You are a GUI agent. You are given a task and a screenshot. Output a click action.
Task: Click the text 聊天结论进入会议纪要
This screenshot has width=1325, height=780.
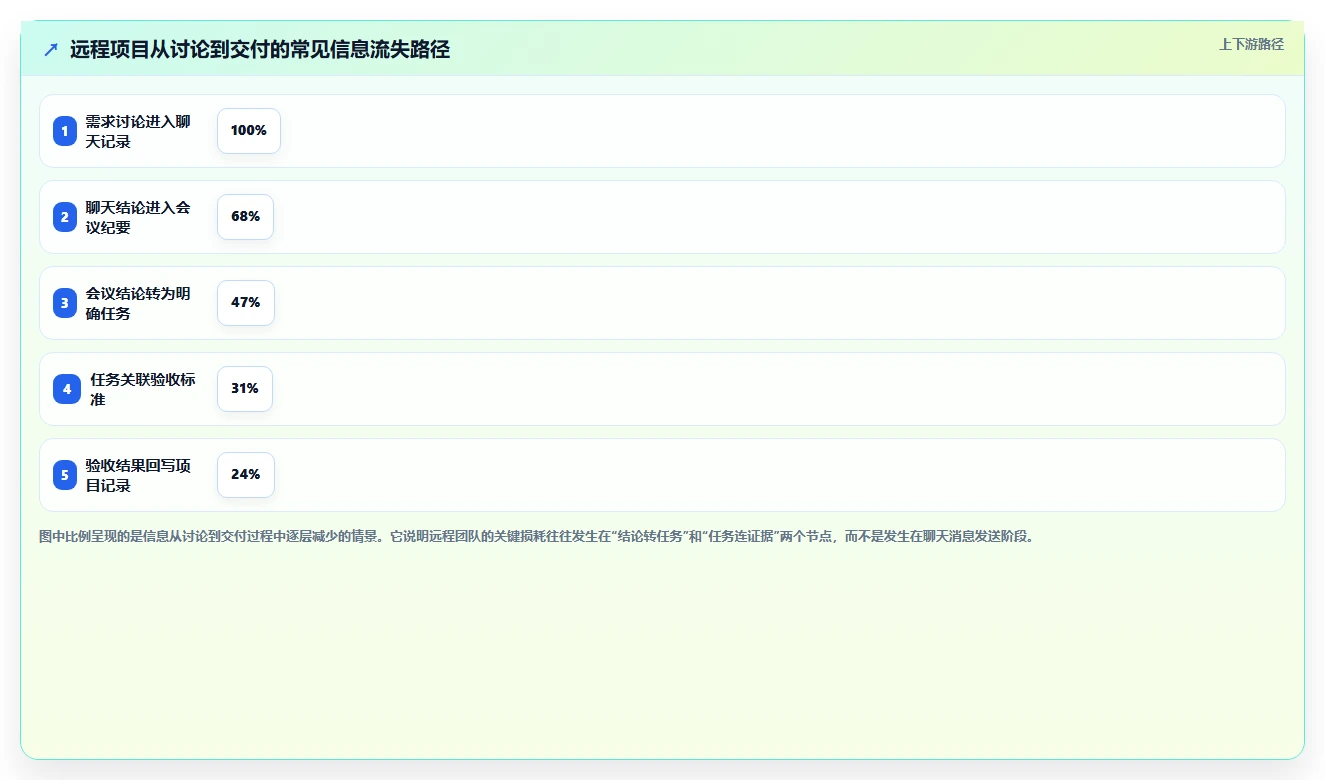coord(138,217)
